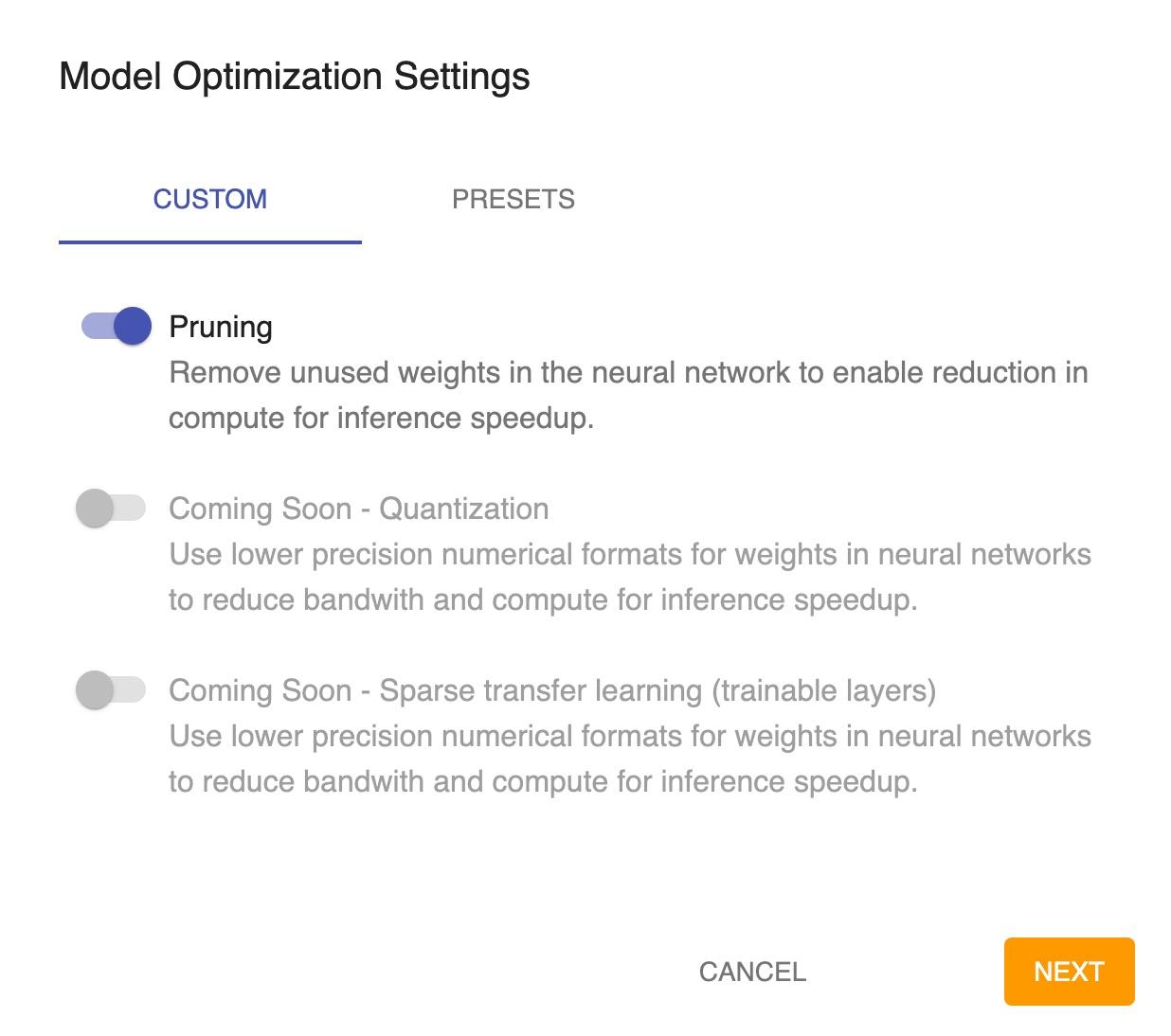Click second description line under Quantization

click(543, 599)
